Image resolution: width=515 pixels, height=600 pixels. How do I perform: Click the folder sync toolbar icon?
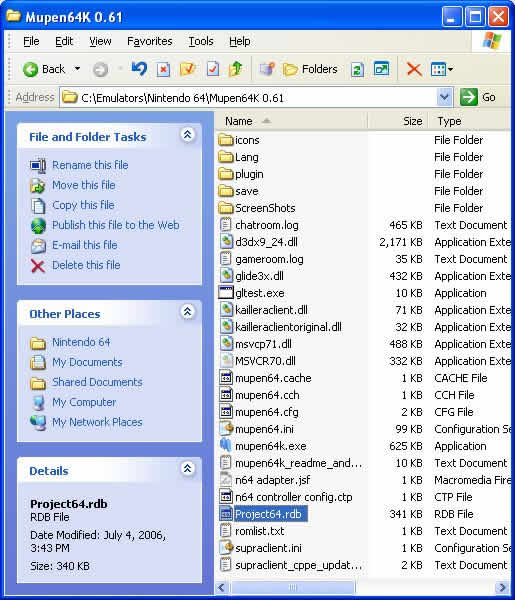pyautogui.click(x=357, y=69)
